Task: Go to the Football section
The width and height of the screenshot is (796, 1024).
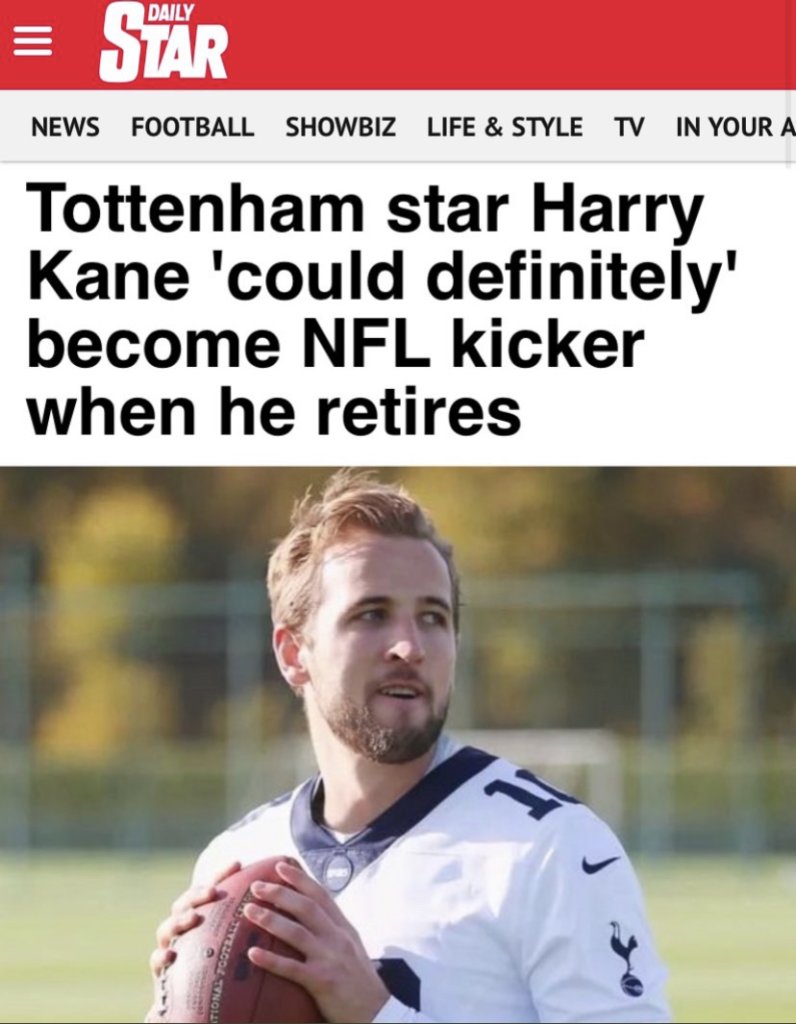Action: (193, 127)
